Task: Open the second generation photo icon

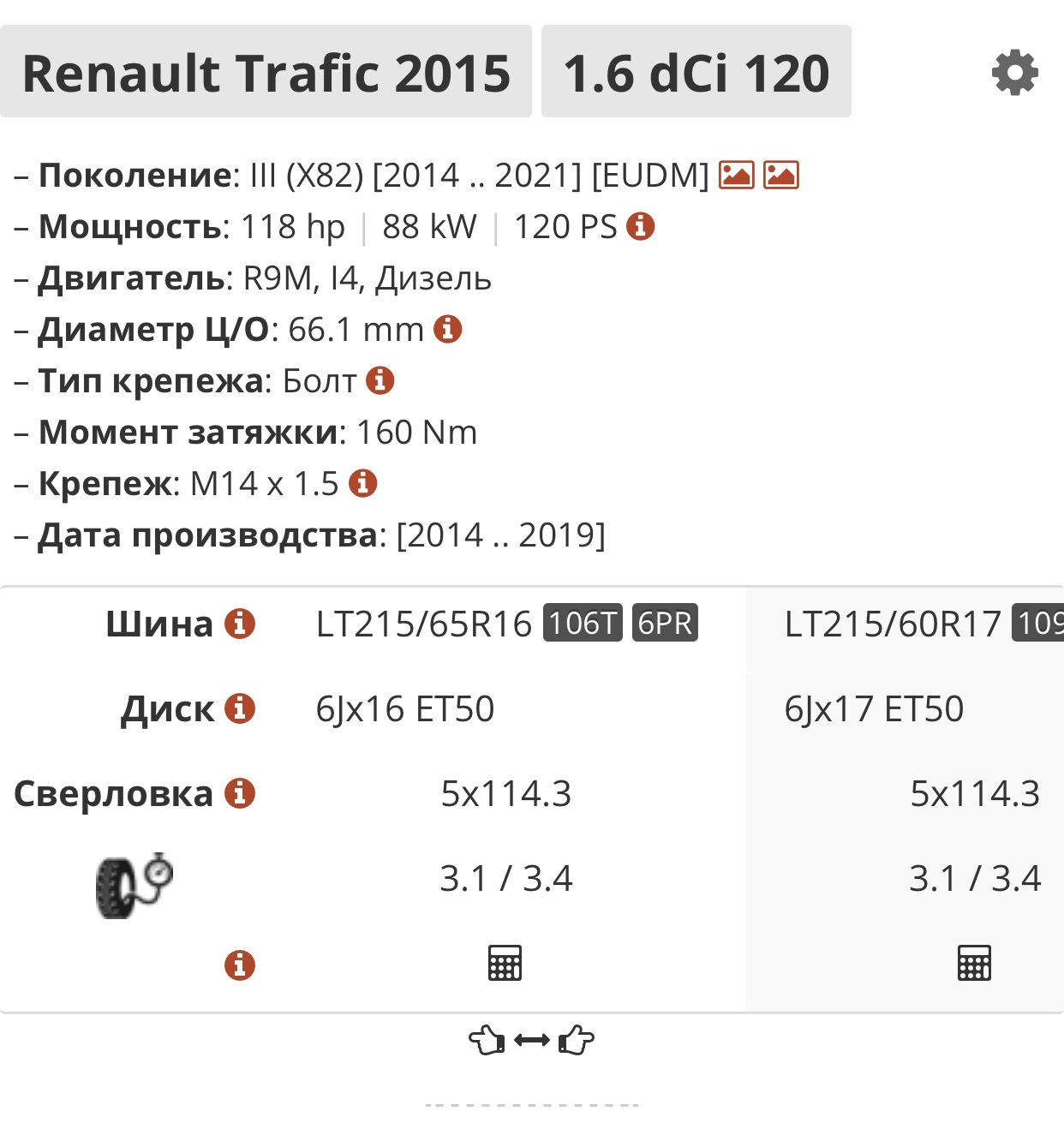Action: coord(781,175)
